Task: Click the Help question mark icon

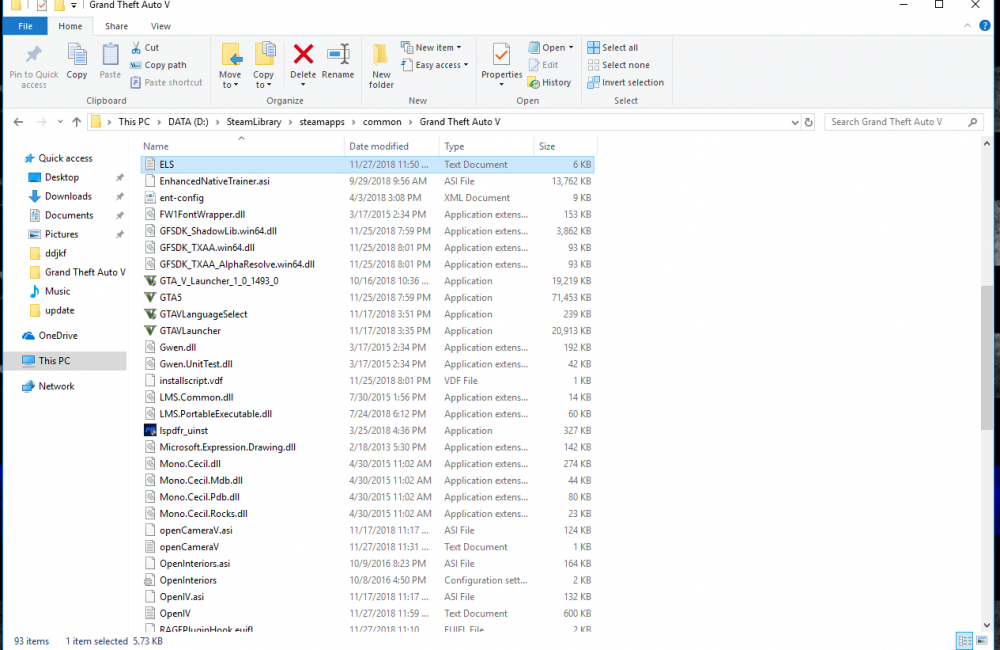Action: coord(985,26)
